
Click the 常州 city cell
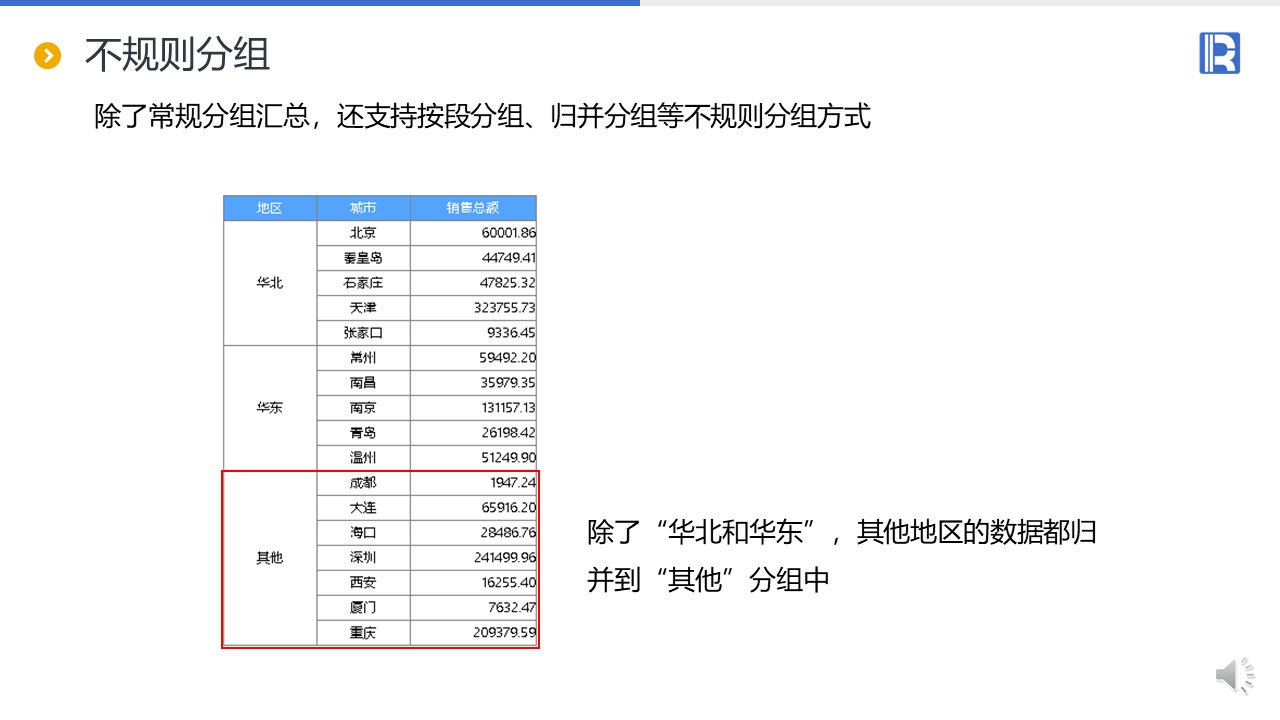(363, 358)
